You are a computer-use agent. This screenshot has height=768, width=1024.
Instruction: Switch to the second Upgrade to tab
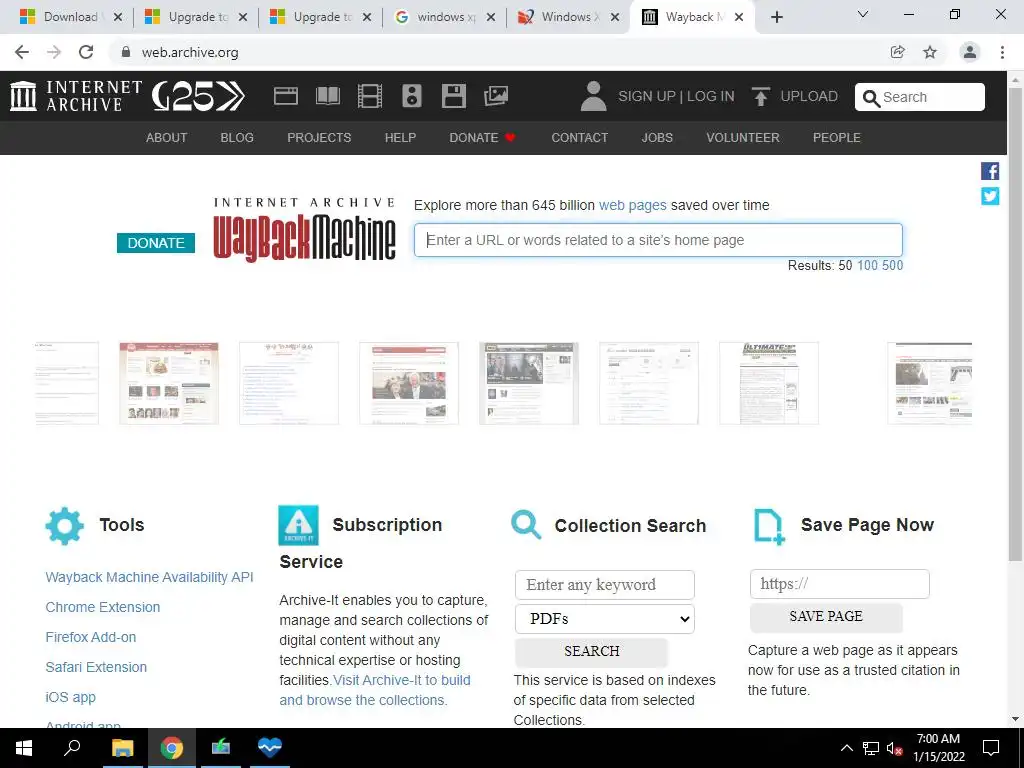[319, 17]
